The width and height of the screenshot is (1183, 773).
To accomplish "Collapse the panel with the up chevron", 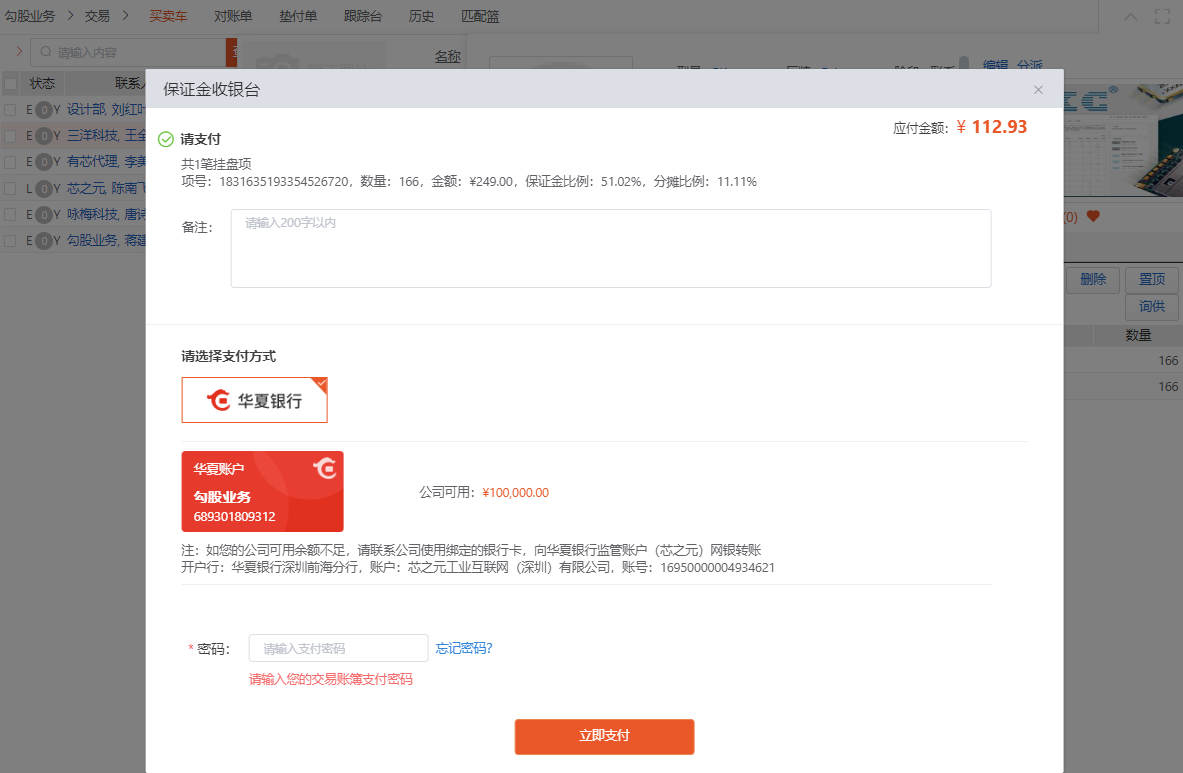I will [1131, 16].
